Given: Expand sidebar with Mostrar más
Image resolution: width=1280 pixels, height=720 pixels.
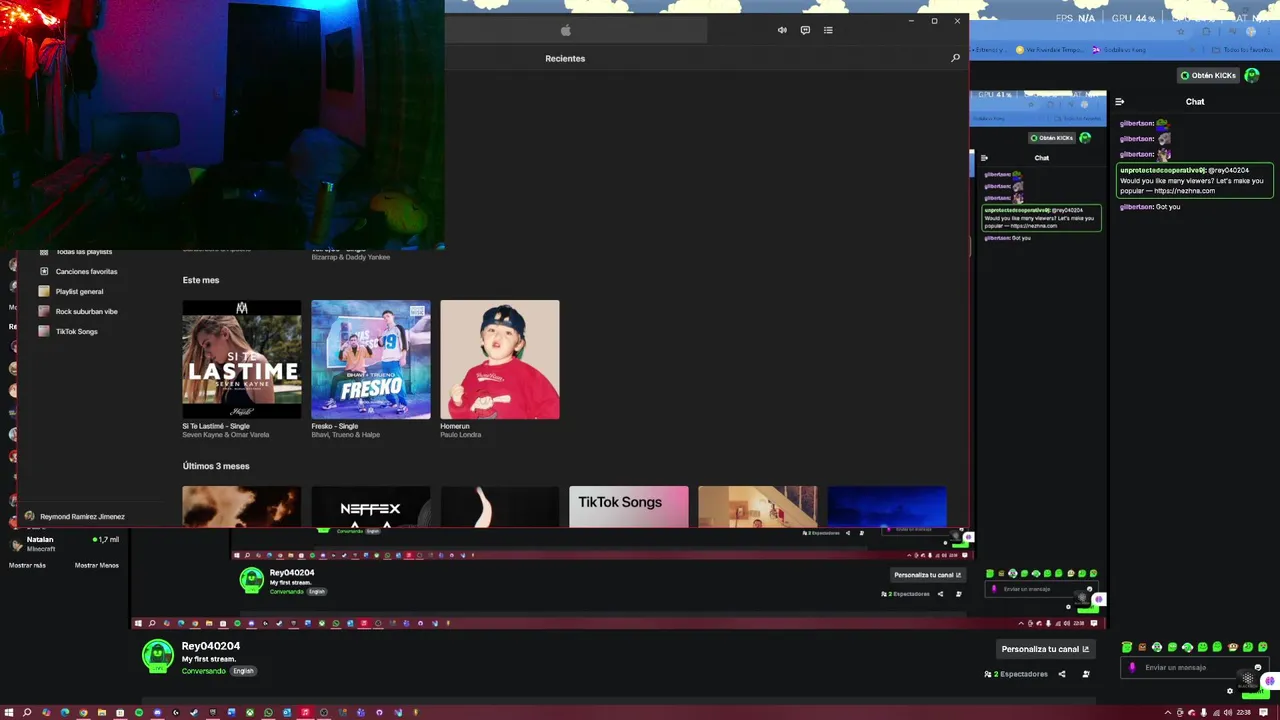Looking at the screenshot, I should tap(27, 565).
